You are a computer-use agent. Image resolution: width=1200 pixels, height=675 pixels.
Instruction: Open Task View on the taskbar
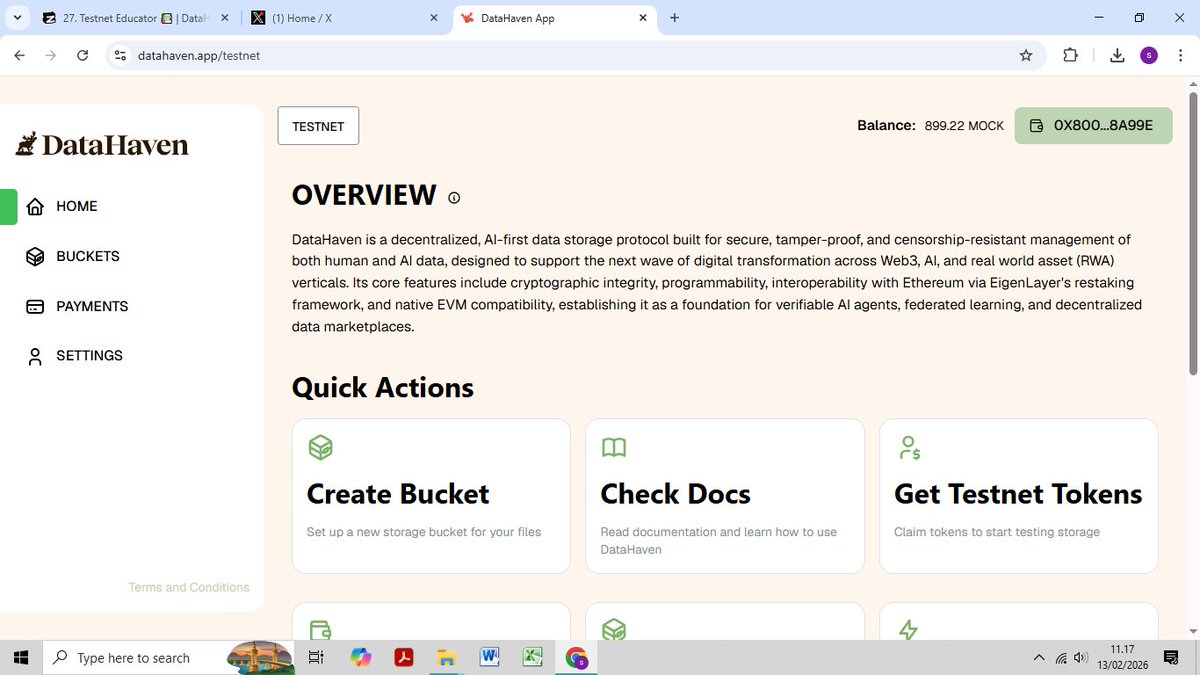pyautogui.click(x=316, y=658)
